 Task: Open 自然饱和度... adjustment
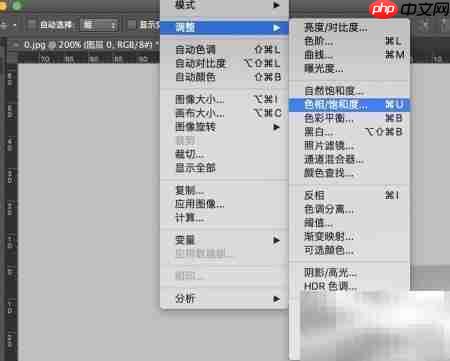tap(349, 91)
